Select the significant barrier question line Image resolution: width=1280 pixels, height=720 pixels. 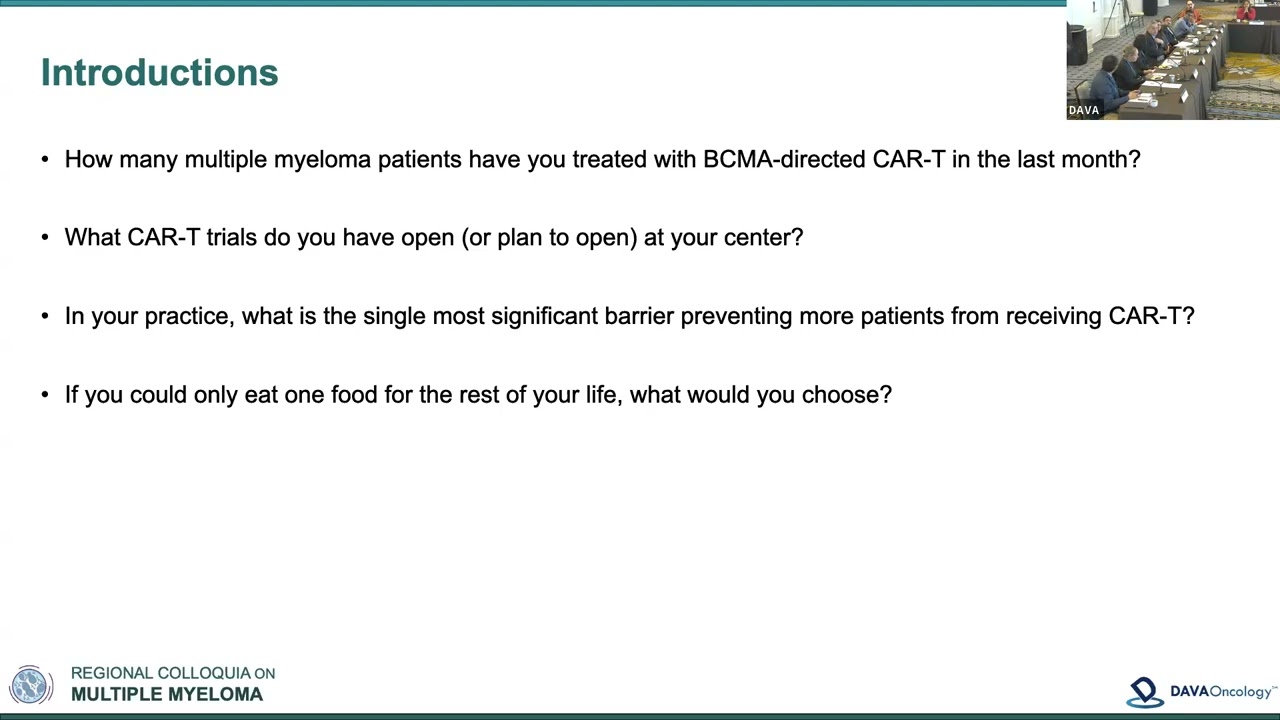click(630, 316)
